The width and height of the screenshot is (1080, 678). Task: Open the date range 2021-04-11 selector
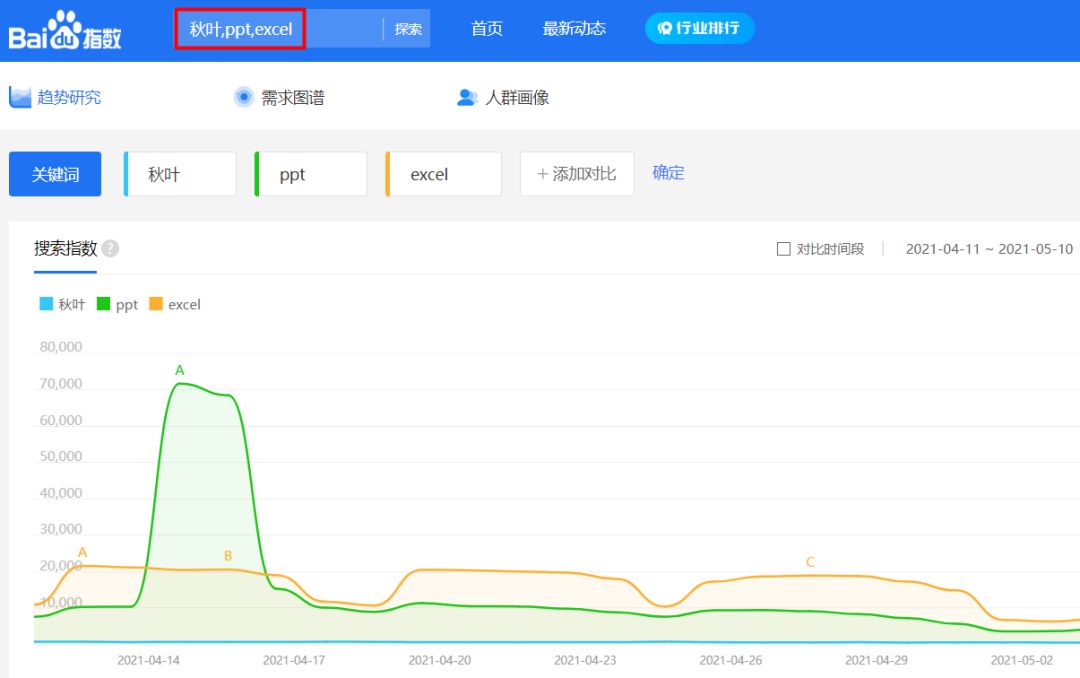pyautogui.click(x=988, y=249)
